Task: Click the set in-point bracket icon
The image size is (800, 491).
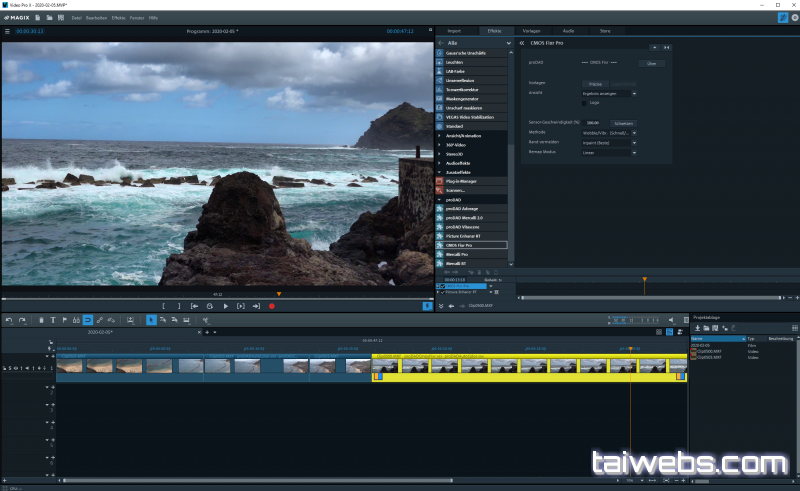Action: point(165,306)
